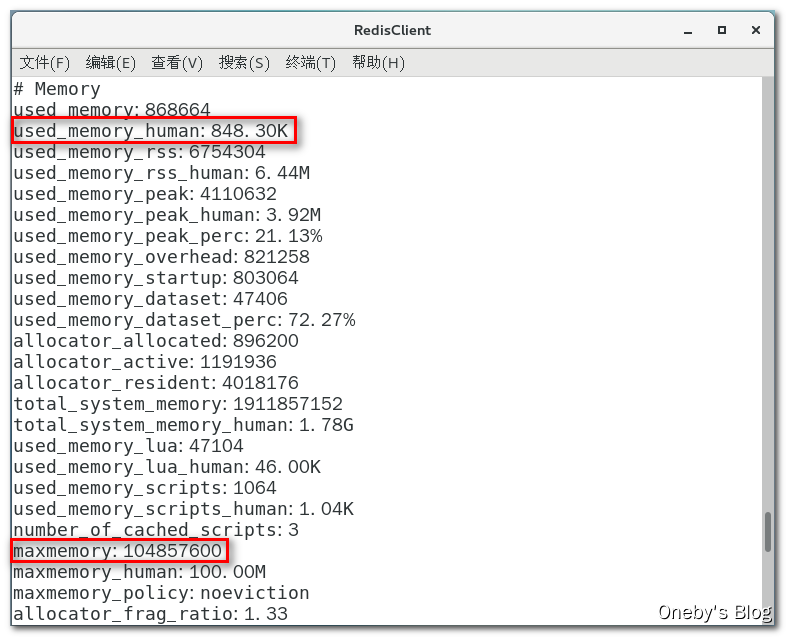The image size is (786, 637).
Task: Click the allocator_allocated: 896200 line
Action: (156, 341)
